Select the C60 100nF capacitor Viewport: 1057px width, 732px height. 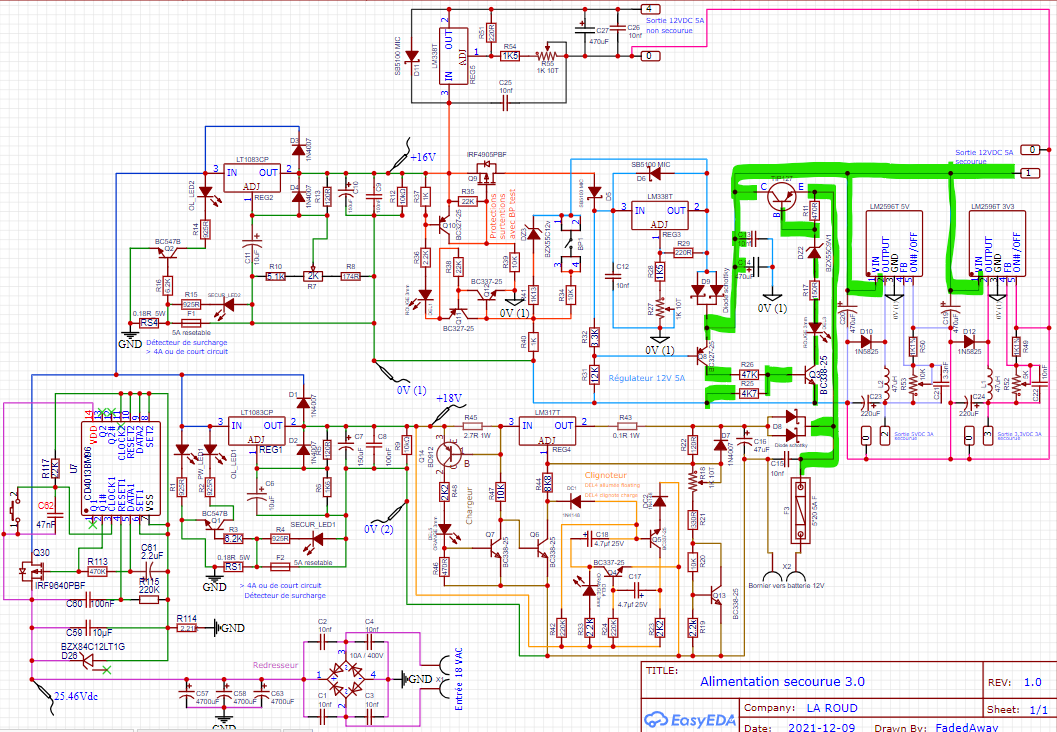click(88, 599)
